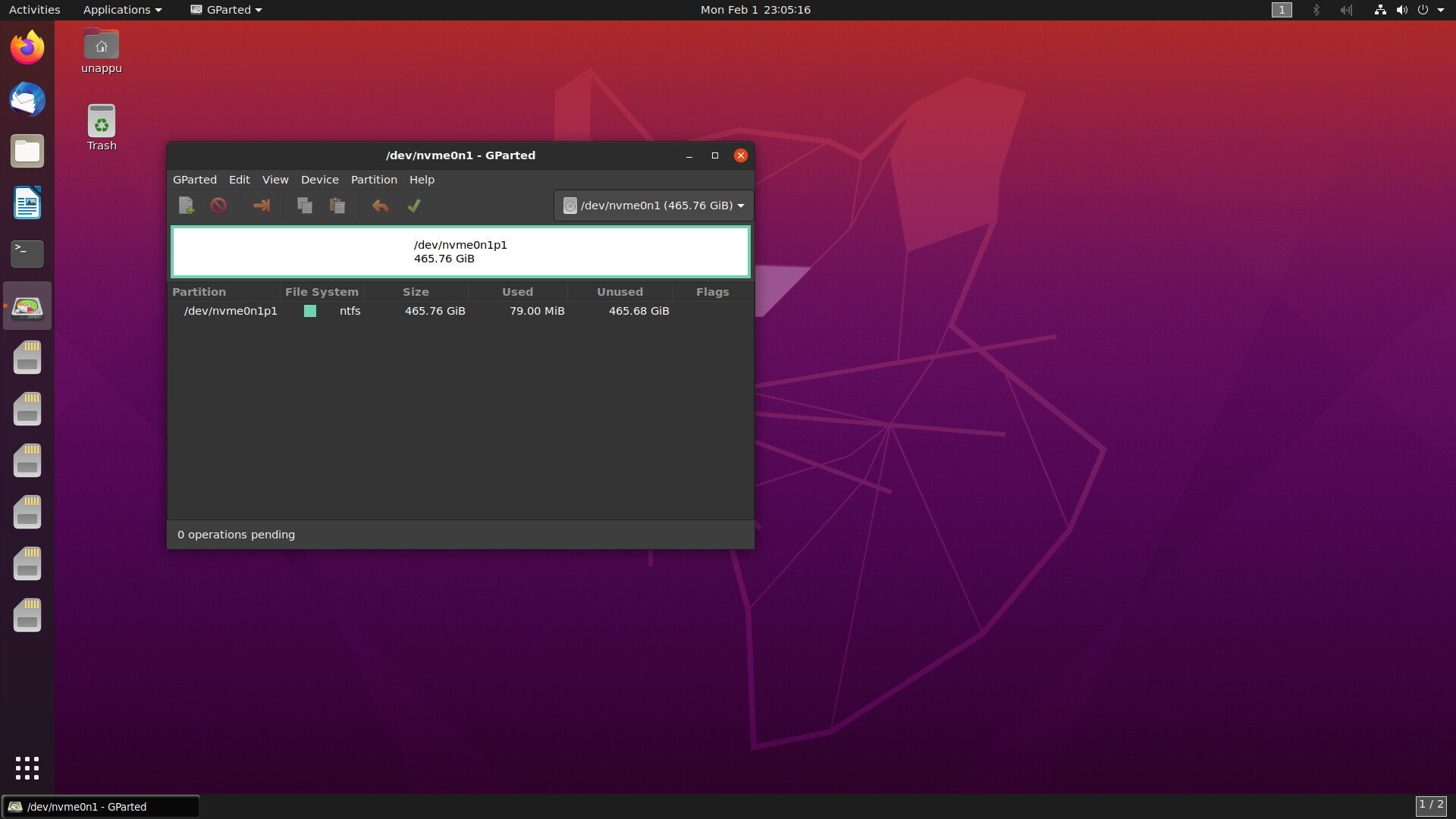Open the Show Applications grid
This screenshot has width=1456, height=819.
click(x=27, y=767)
